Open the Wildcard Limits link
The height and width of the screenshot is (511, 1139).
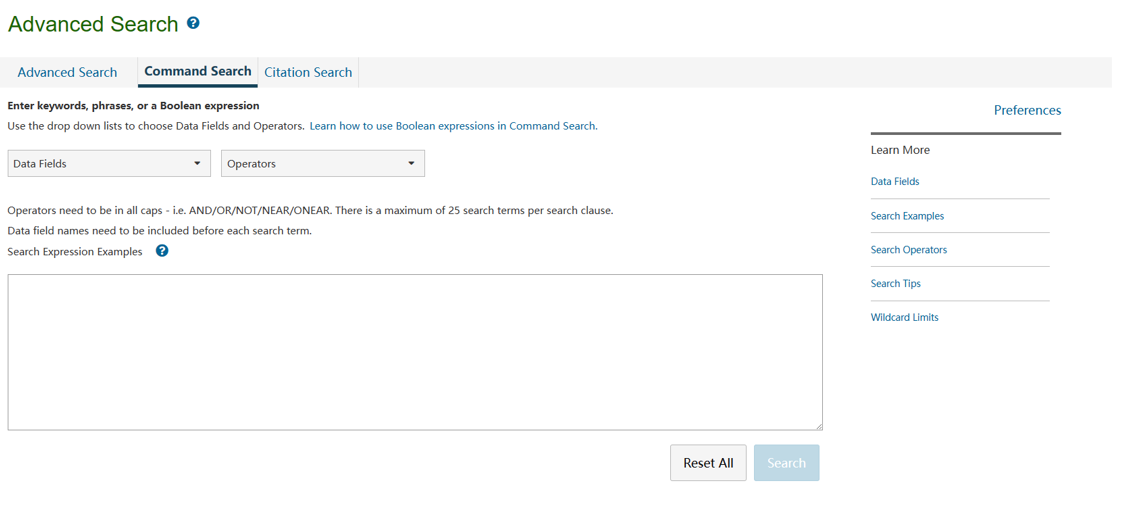click(904, 317)
